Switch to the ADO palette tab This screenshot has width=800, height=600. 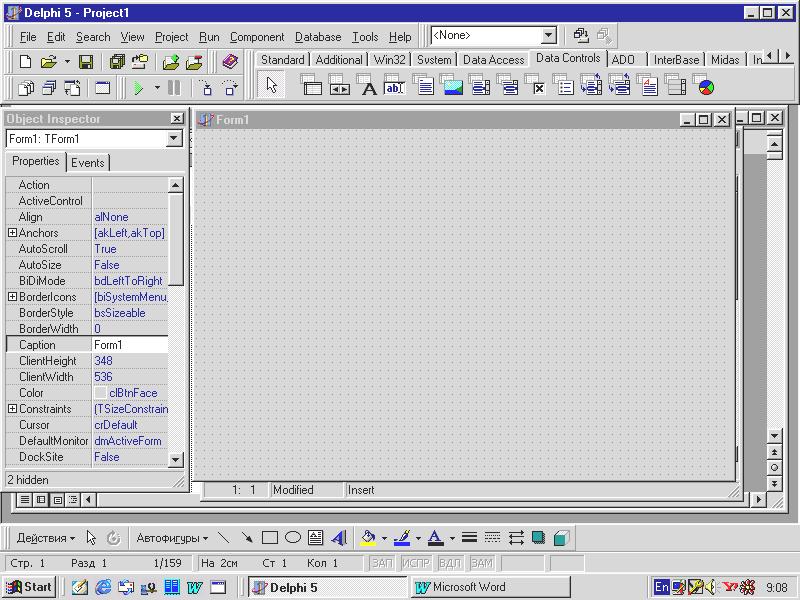623,60
